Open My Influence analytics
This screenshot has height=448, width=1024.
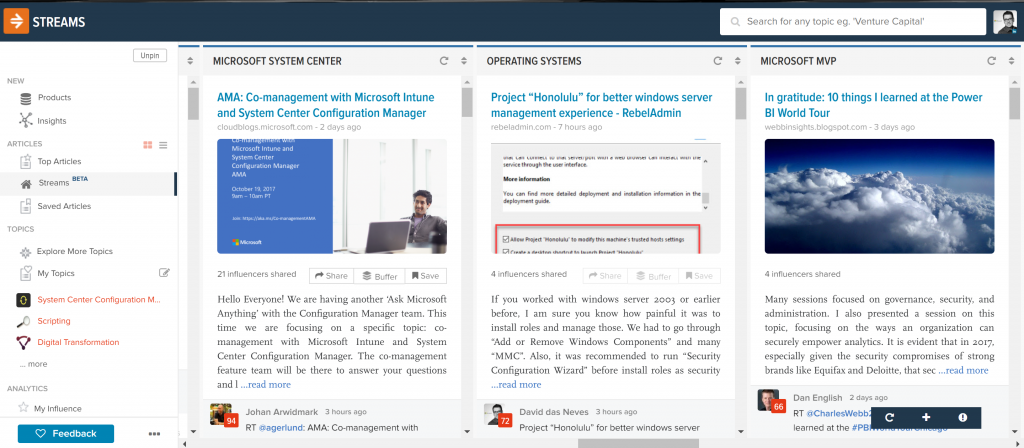(x=57, y=408)
